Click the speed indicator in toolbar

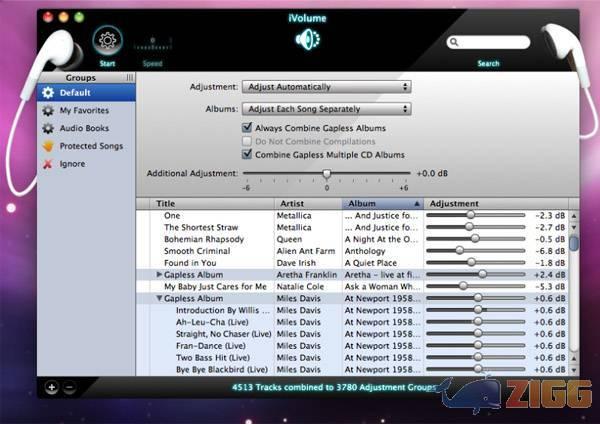(152, 45)
